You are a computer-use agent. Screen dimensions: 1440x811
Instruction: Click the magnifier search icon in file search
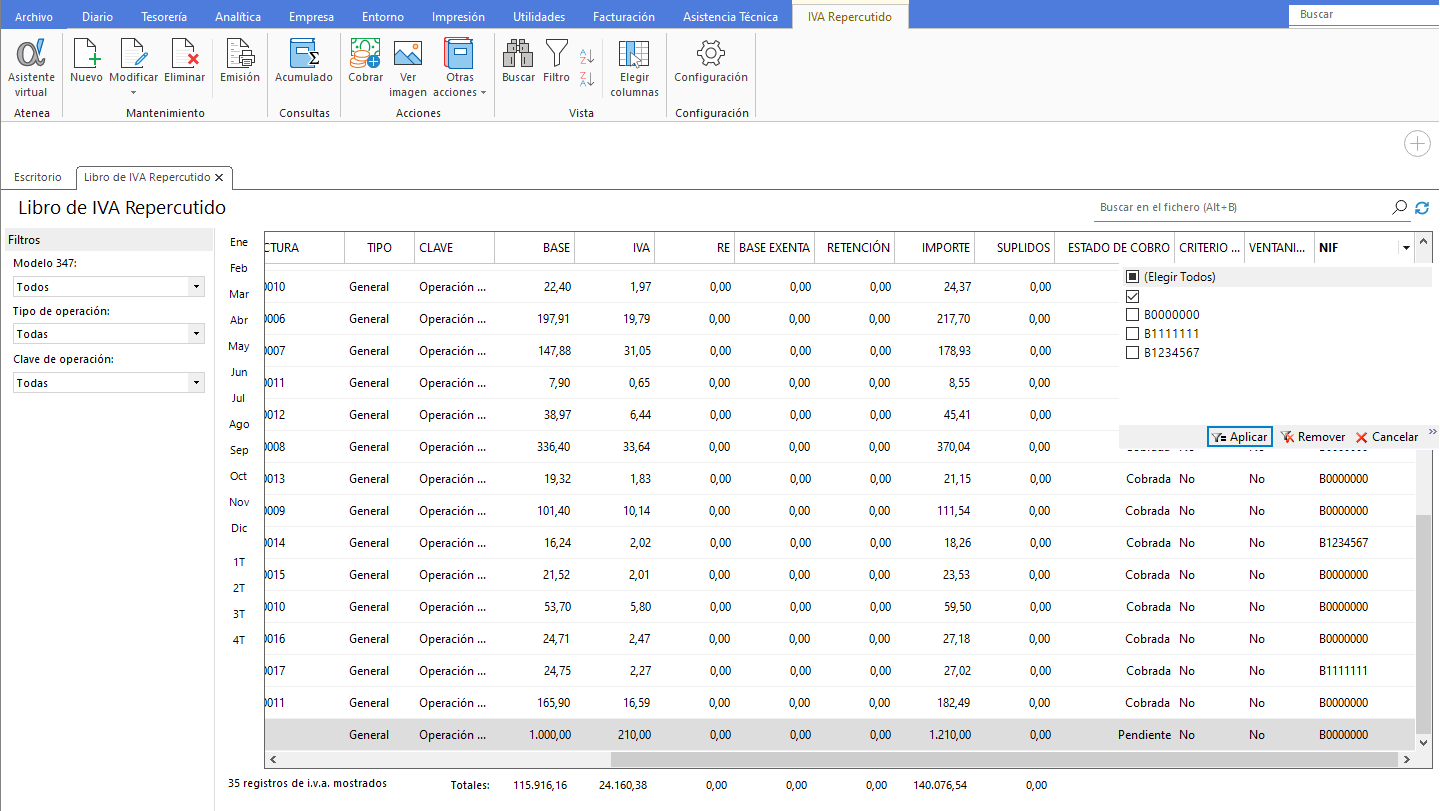click(1399, 207)
